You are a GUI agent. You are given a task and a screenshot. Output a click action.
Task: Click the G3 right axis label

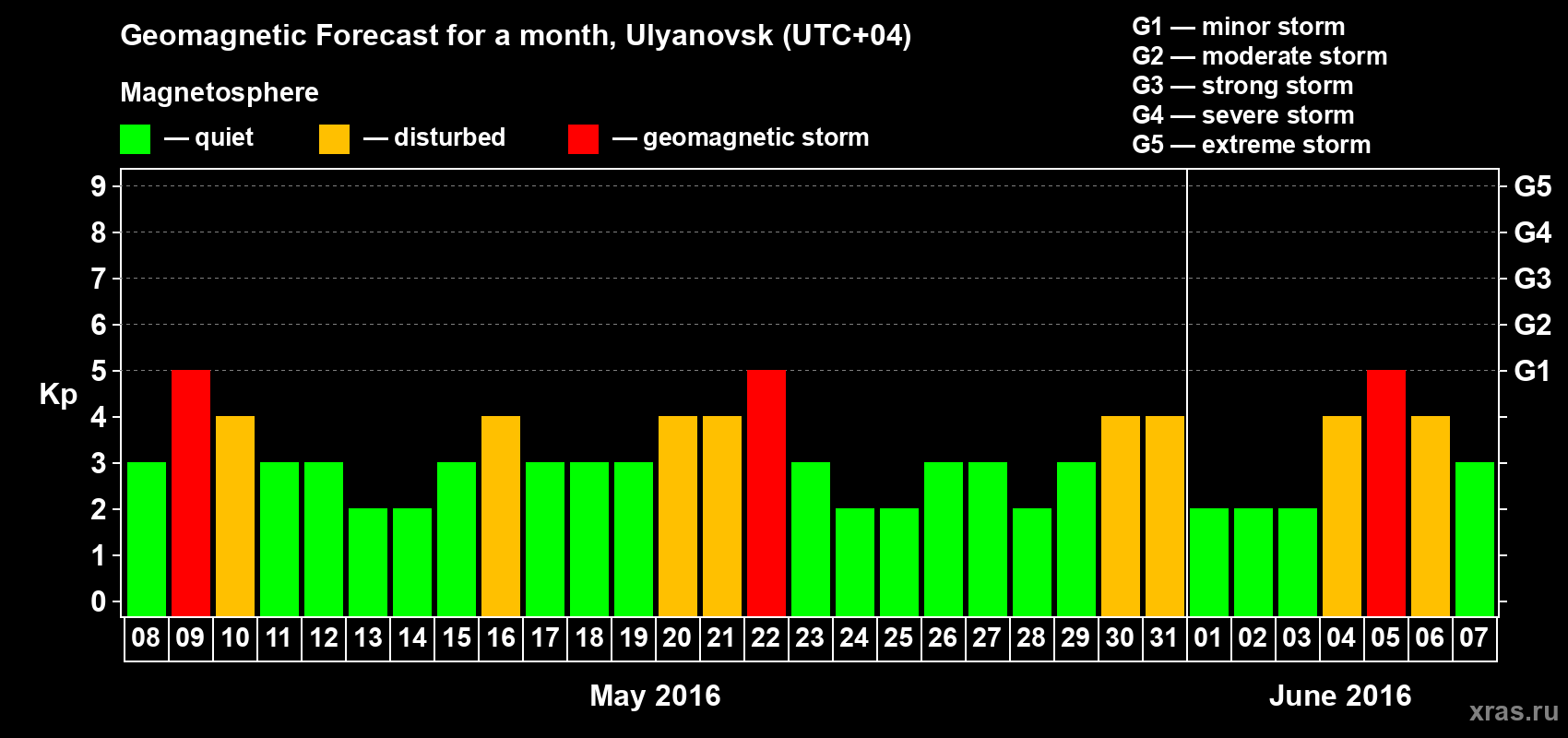click(1533, 279)
